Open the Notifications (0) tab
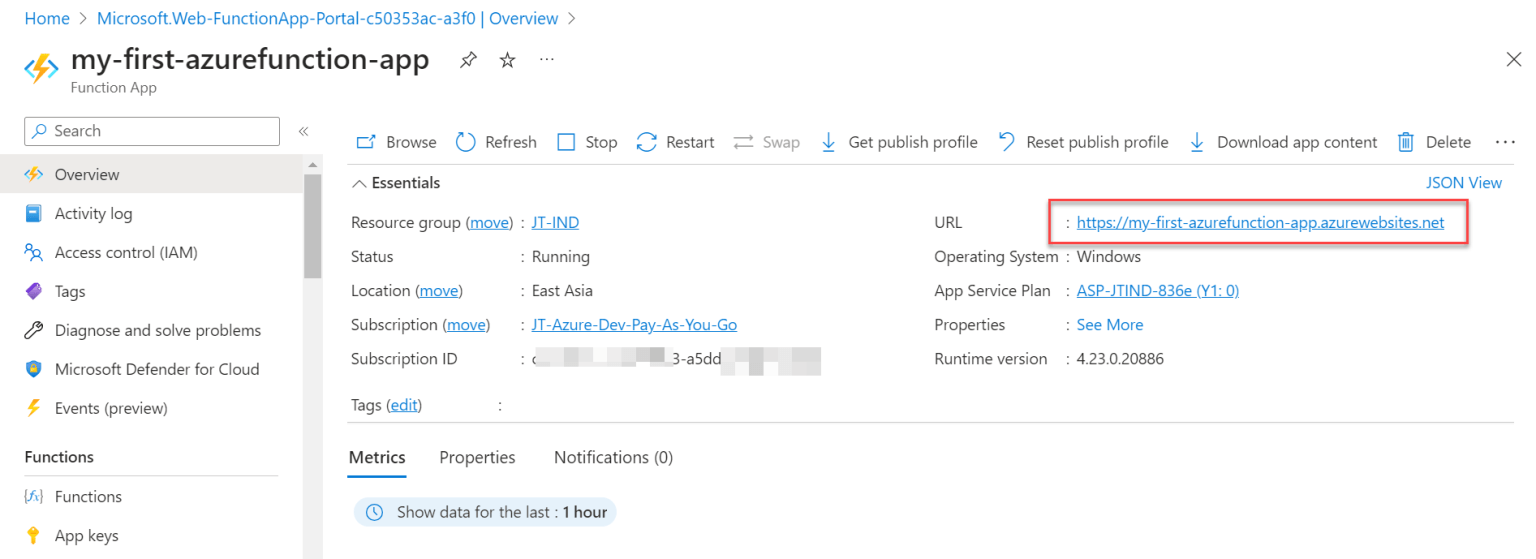 point(613,457)
